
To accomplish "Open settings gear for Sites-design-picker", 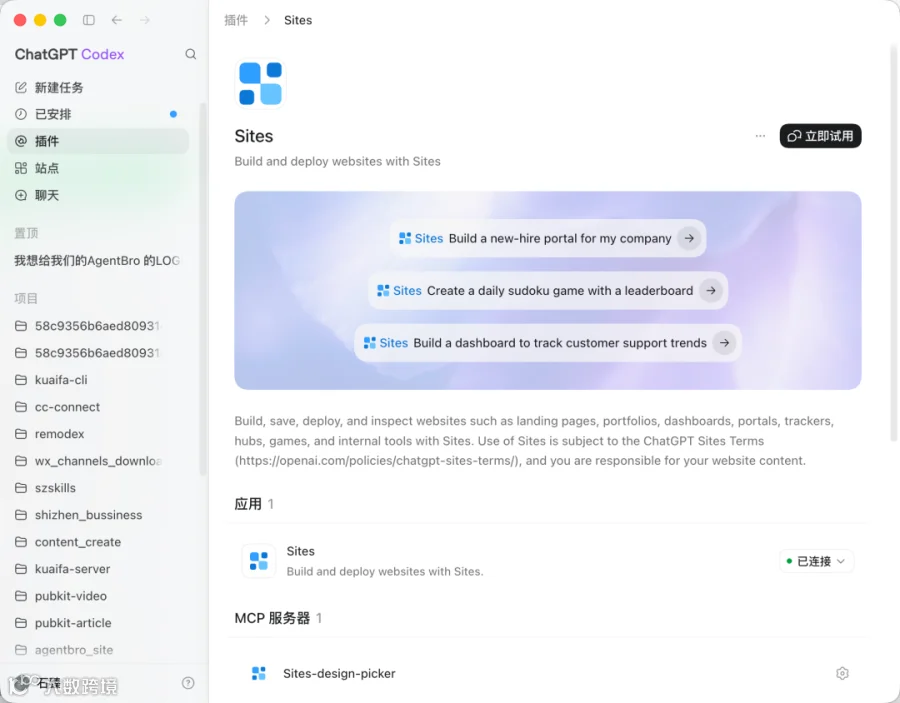I will (x=842, y=673).
